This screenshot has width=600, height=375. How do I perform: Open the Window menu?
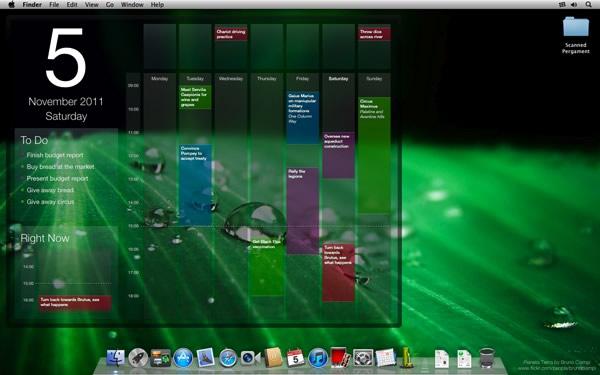pos(132,5)
